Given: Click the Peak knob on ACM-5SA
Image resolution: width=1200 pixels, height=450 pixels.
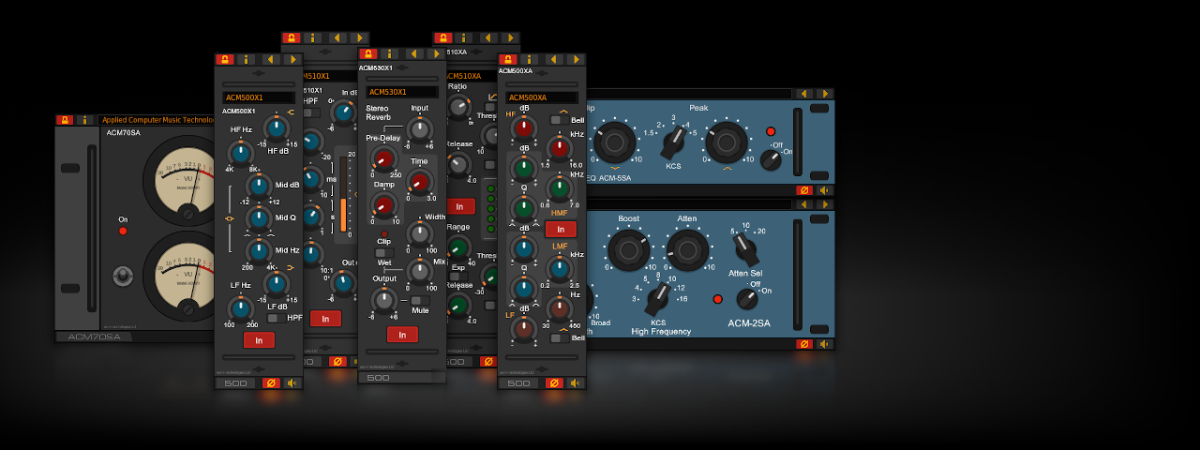Looking at the screenshot, I should click(726, 141).
